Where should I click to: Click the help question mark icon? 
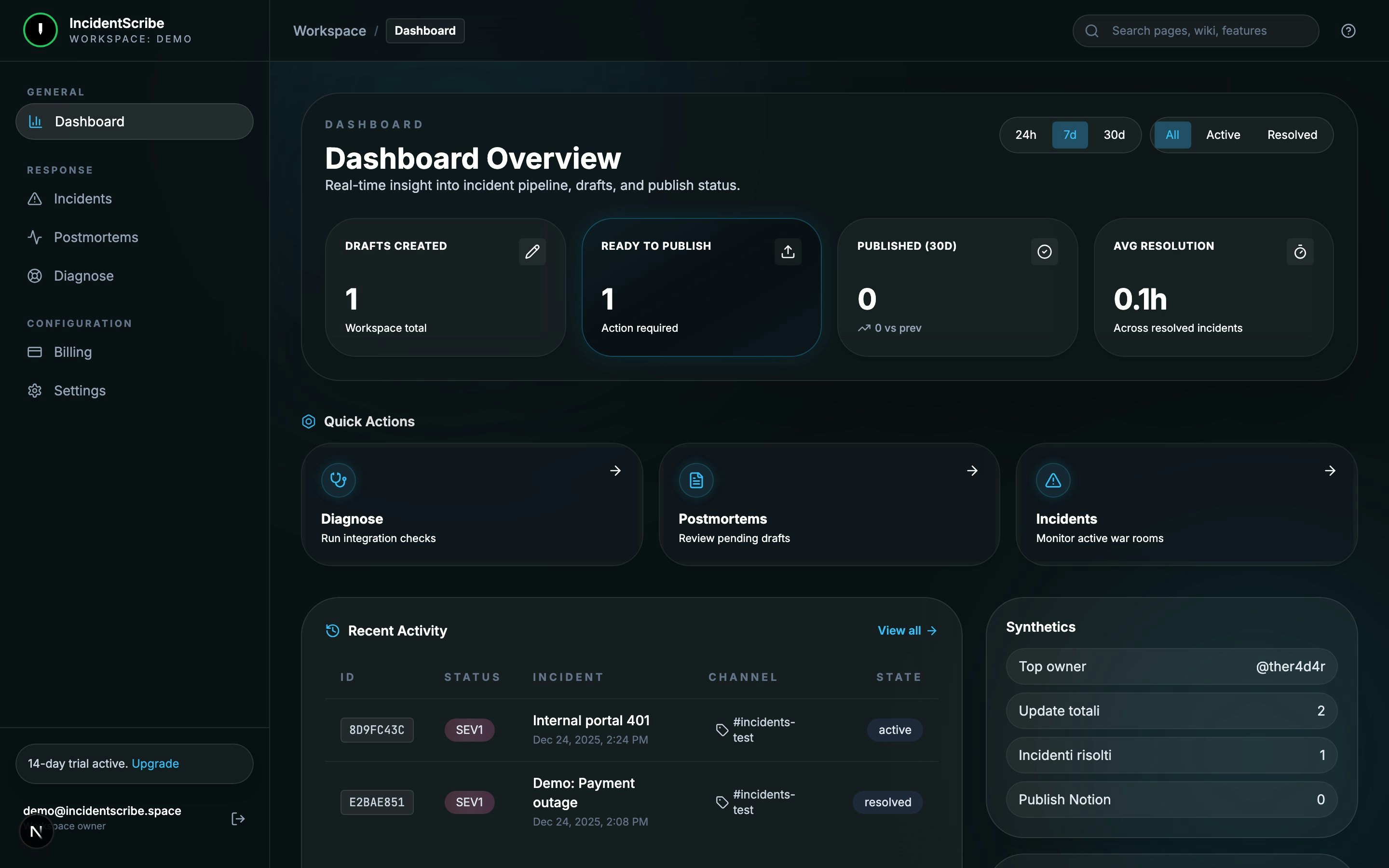pos(1348,31)
